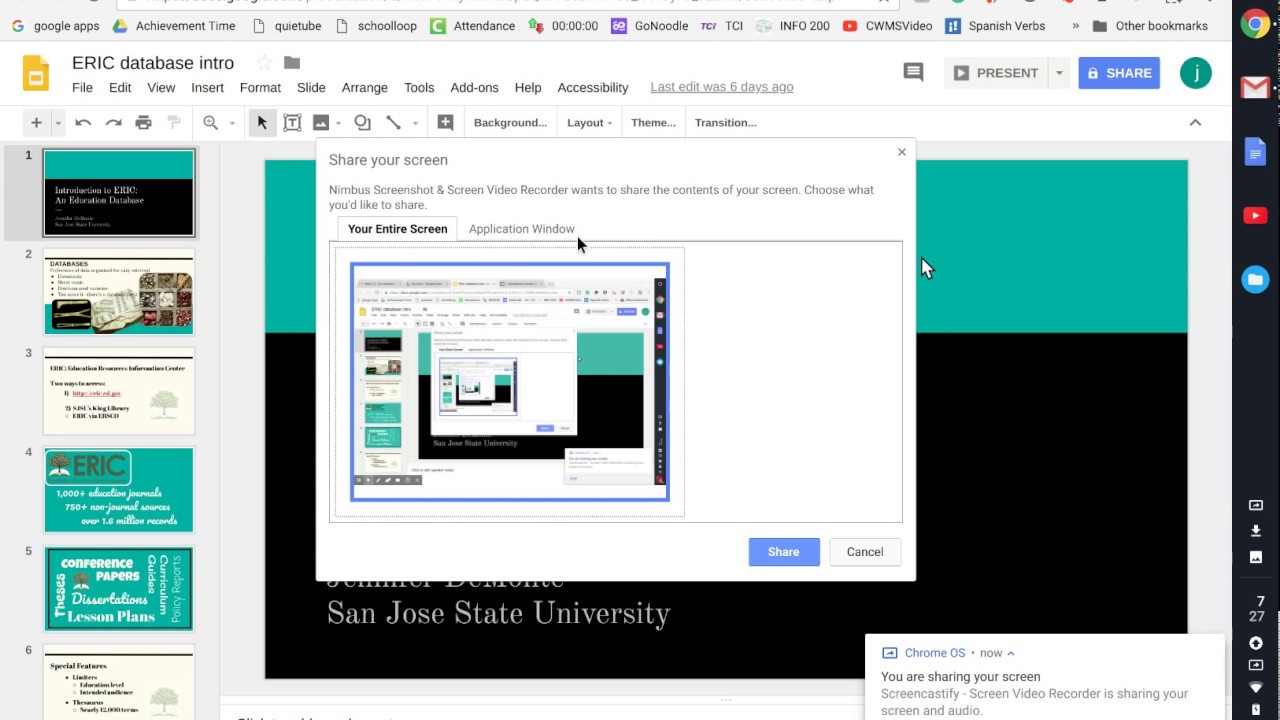Open the Google Slides home icon
1280x720 pixels.
coord(36,74)
